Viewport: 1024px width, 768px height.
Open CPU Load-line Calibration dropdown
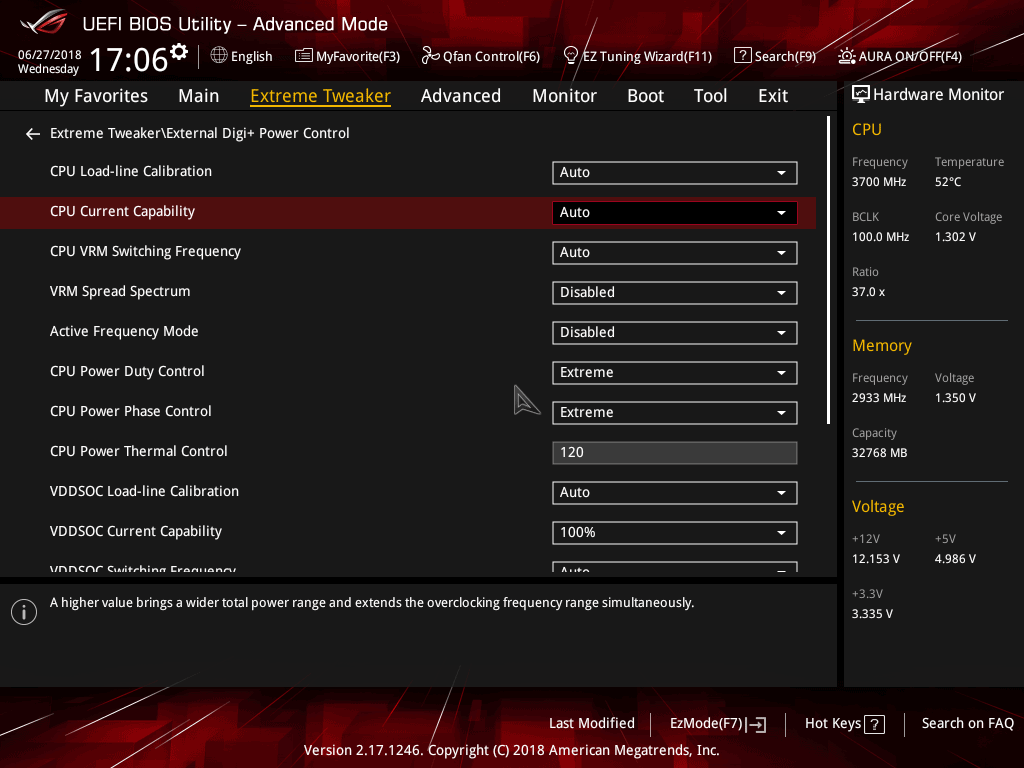[675, 172]
